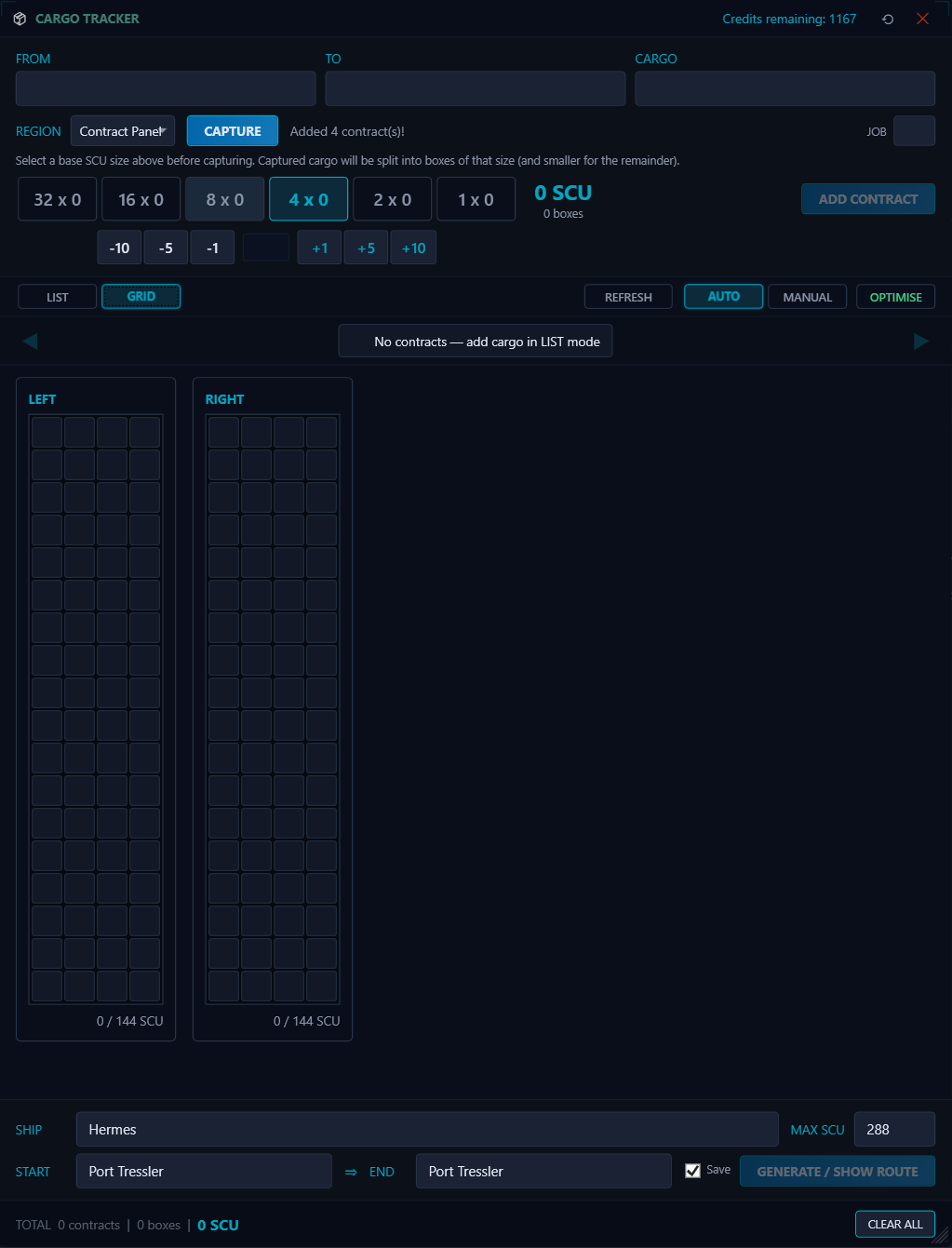Click the ADD CONTRACT button
Viewport: 952px width, 1248px height.
(868, 199)
